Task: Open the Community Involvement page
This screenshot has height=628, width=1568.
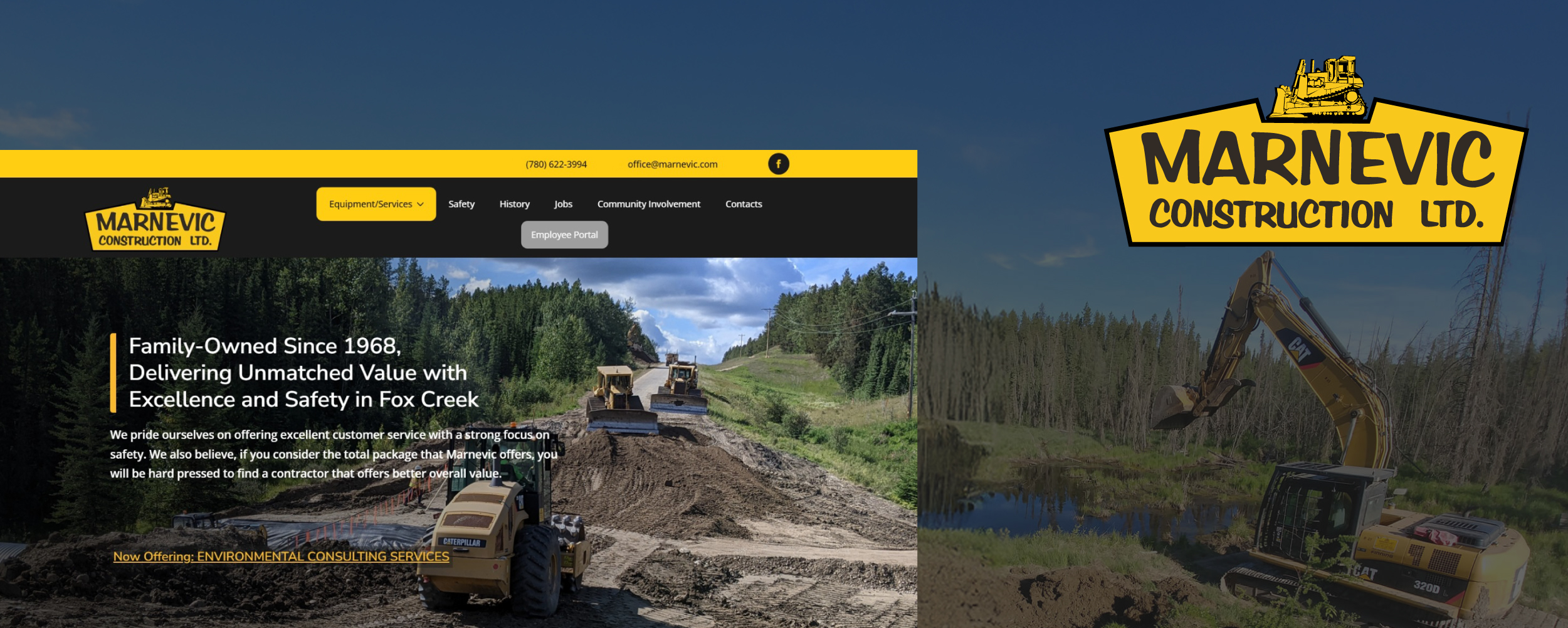Action: click(648, 204)
